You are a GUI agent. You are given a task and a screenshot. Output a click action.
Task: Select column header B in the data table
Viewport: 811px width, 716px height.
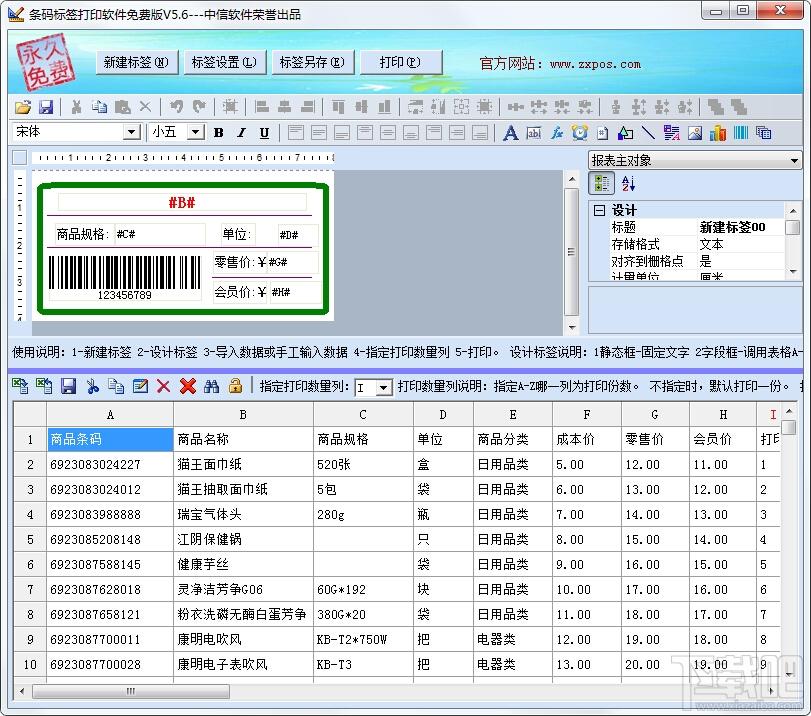coord(243,414)
